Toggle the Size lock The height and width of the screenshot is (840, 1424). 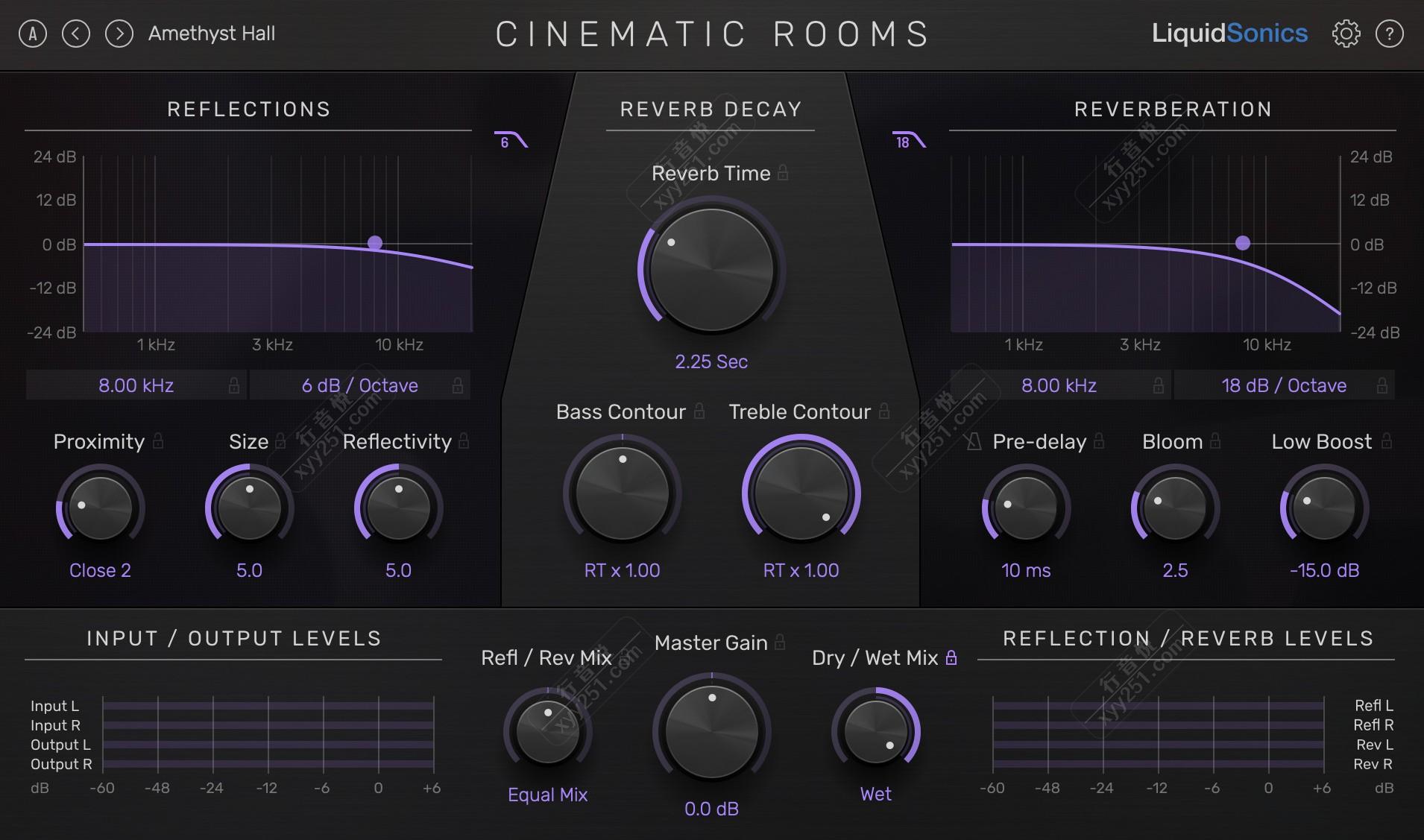[x=280, y=441]
